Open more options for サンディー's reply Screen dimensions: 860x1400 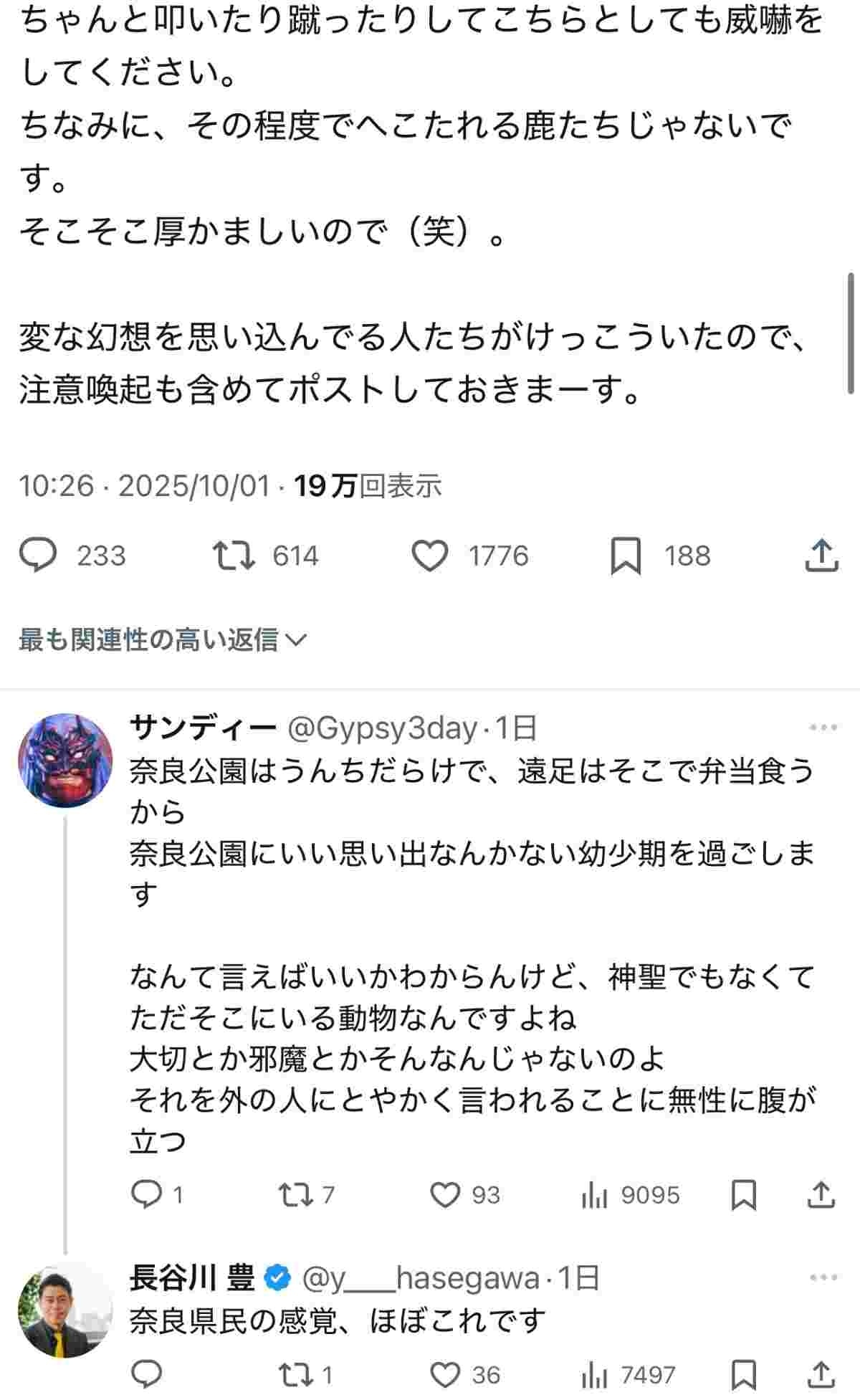tap(823, 728)
